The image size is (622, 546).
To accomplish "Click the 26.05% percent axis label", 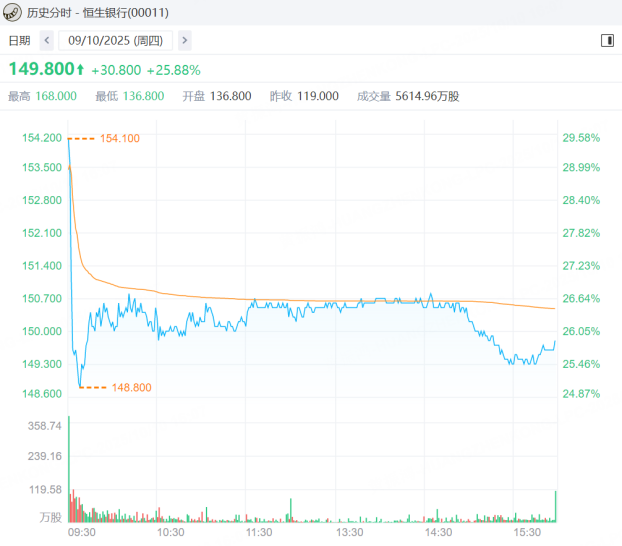I will coord(581,331).
